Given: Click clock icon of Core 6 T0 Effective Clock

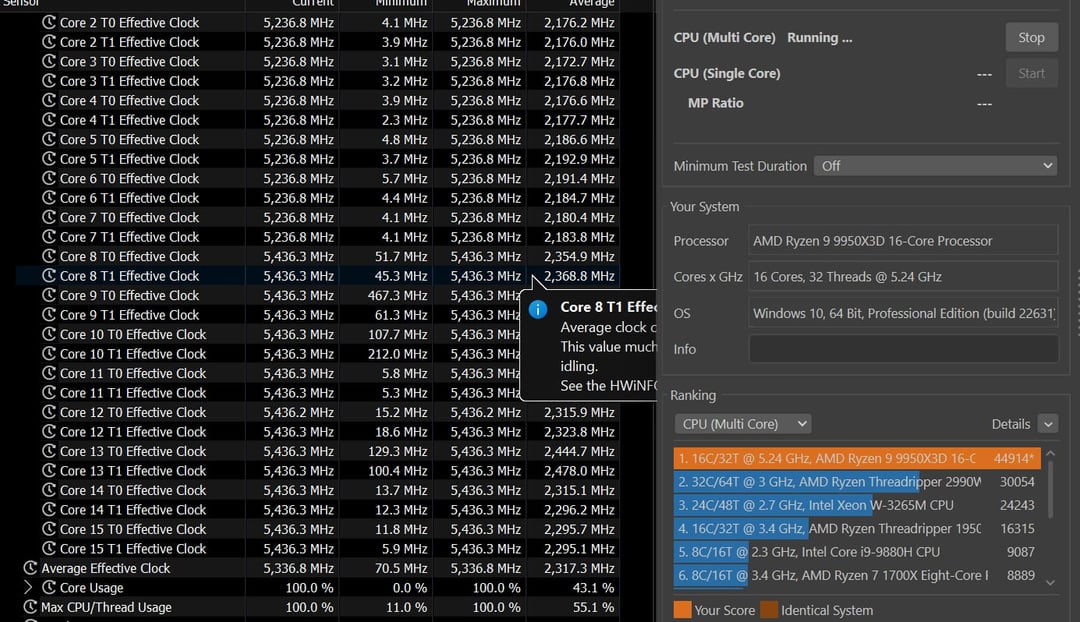Looking at the screenshot, I should click(49, 178).
